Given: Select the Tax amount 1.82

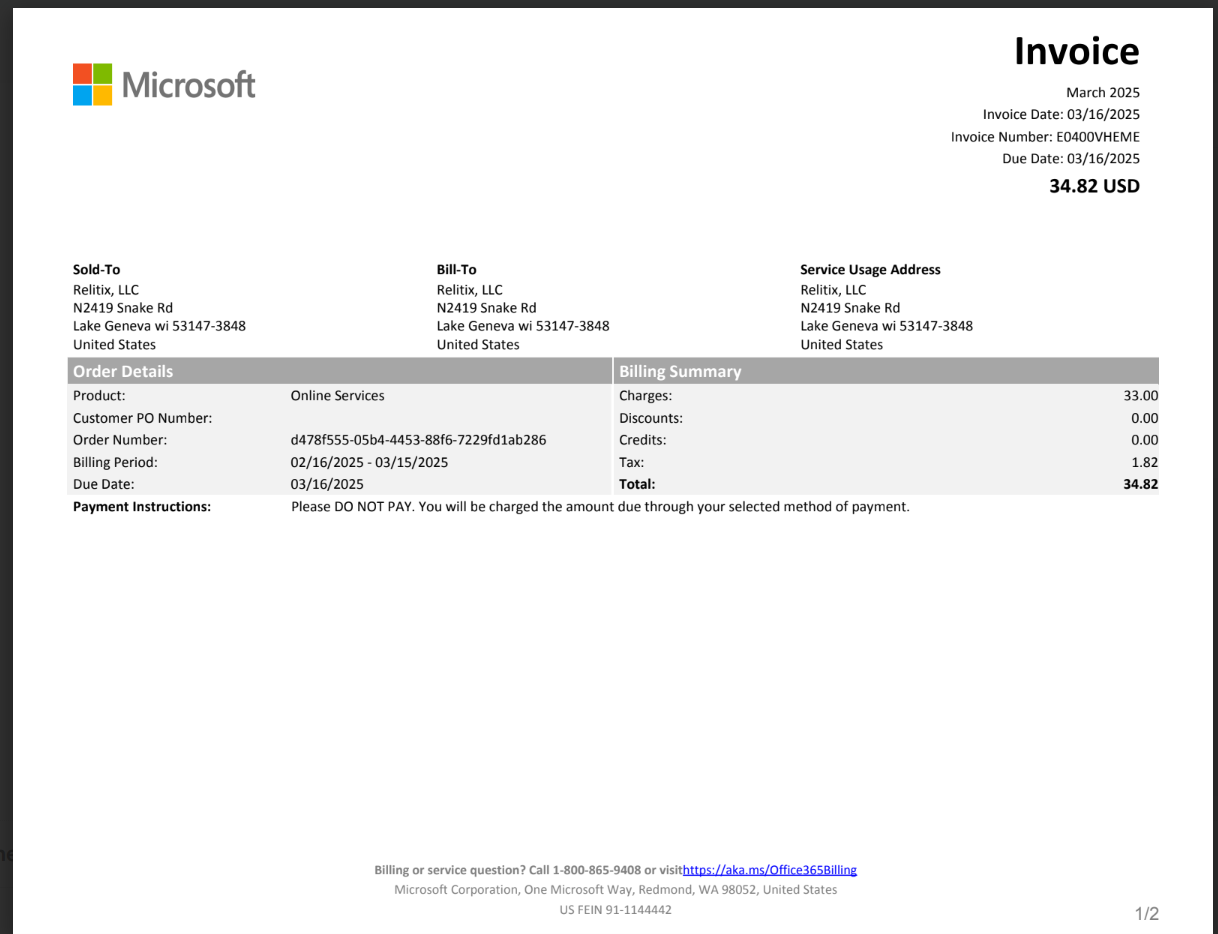Looking at the screenshot, I should (1145, 462).
